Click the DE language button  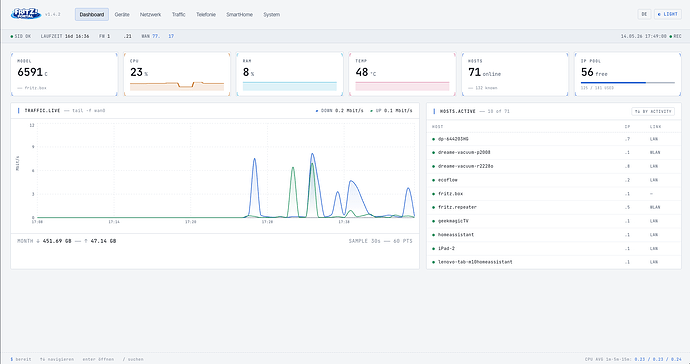point(644,14)
